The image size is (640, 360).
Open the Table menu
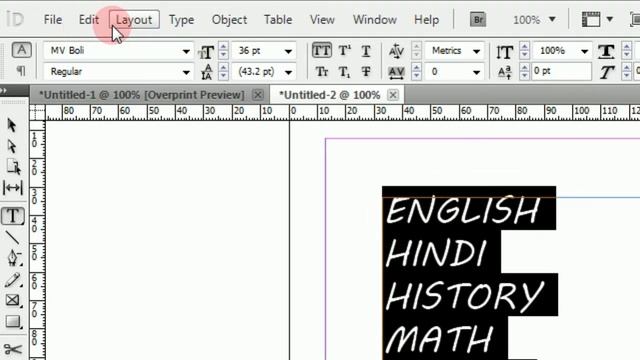click(278, 20)
